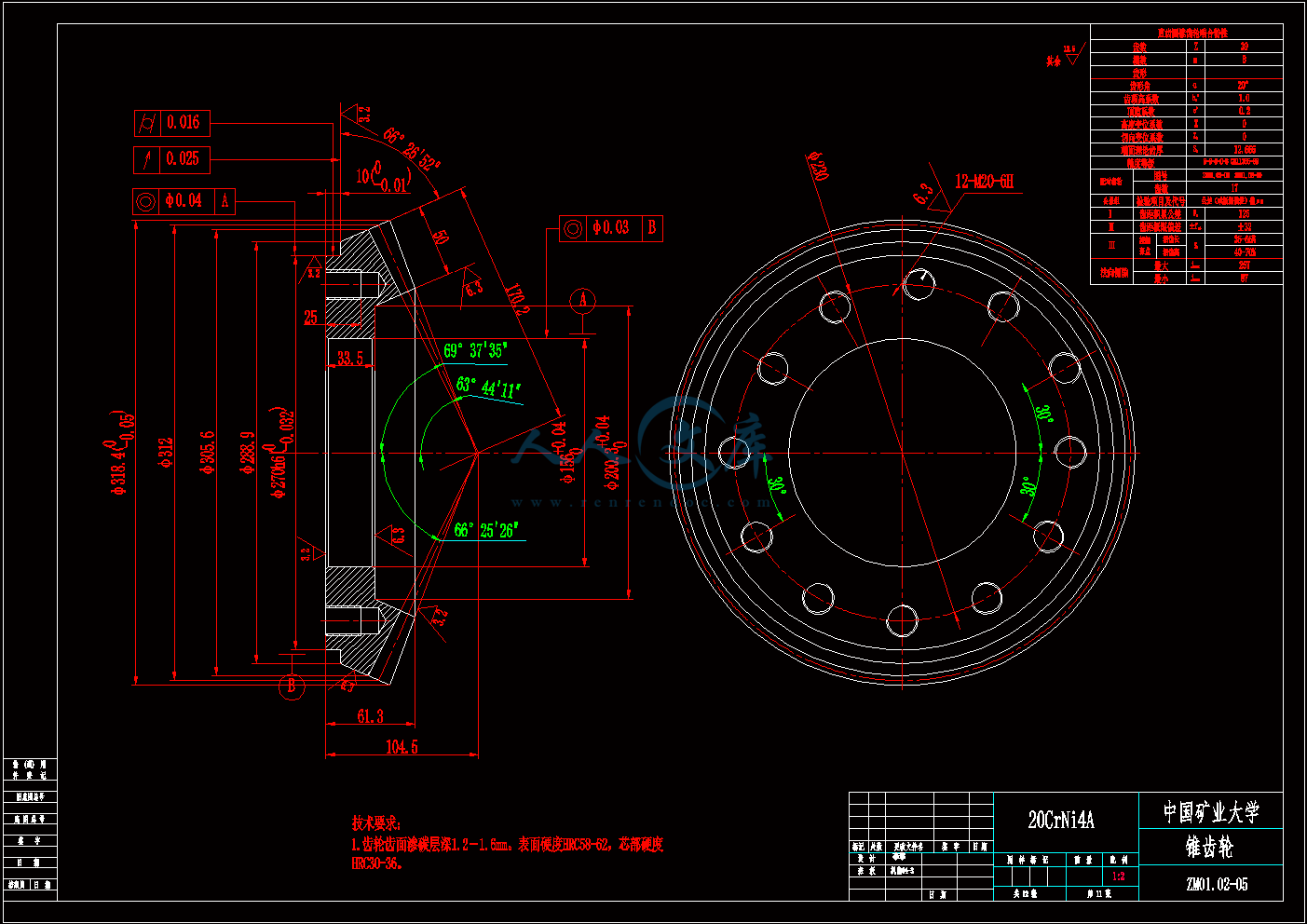Select the circled datum B marker
Screen dimensions: 1307x924
pos(292,686)
